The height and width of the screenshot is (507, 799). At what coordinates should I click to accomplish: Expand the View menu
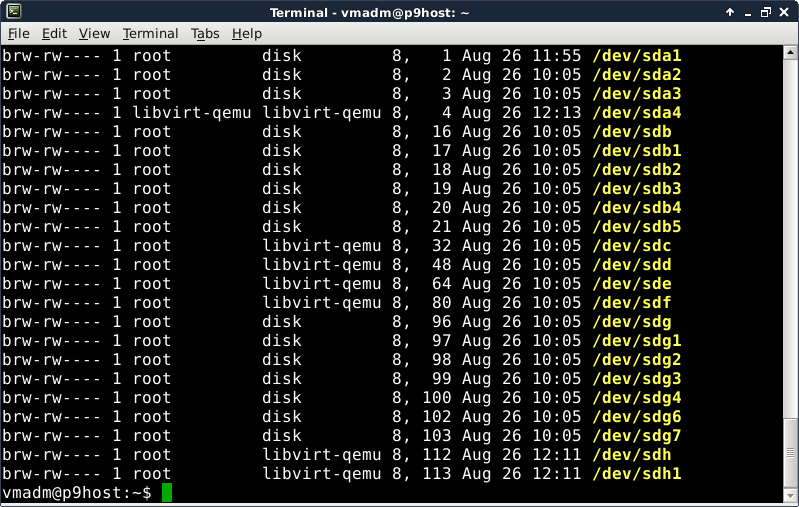(94, 34)
